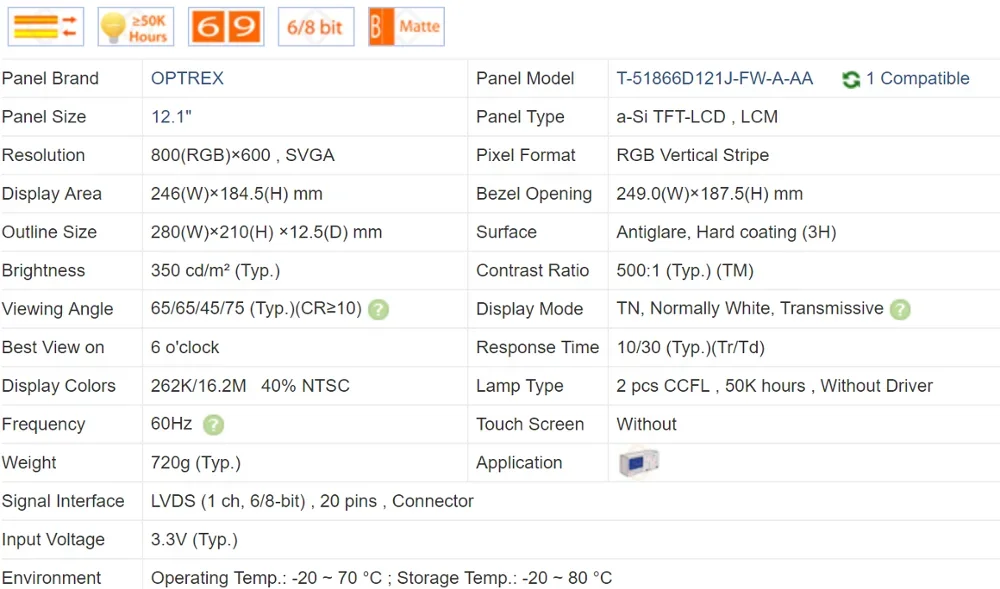The image size is (1000, 589).
Task: Click the Frequency 60Hz help question mark
Action: point(213,424)
